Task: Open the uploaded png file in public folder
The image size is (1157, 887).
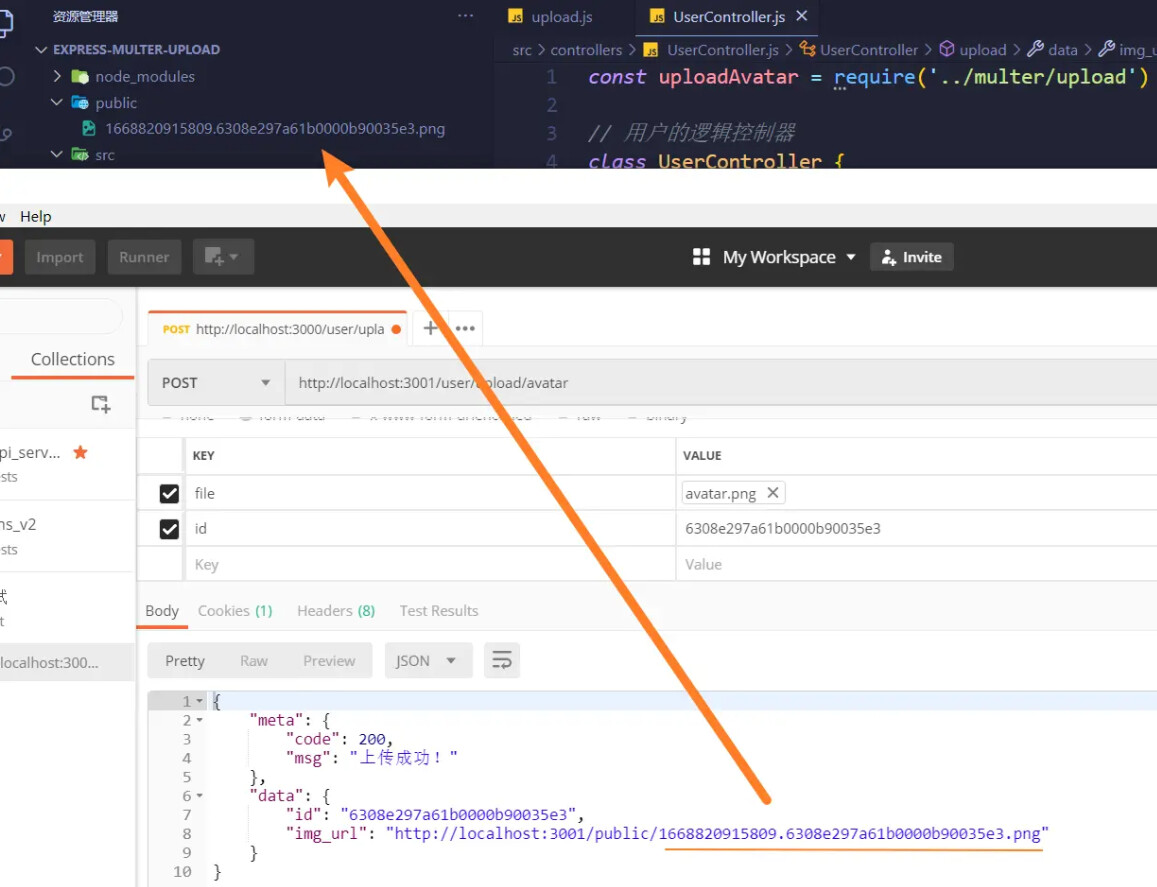Action: pyautogui.click(x=274, y=128)
